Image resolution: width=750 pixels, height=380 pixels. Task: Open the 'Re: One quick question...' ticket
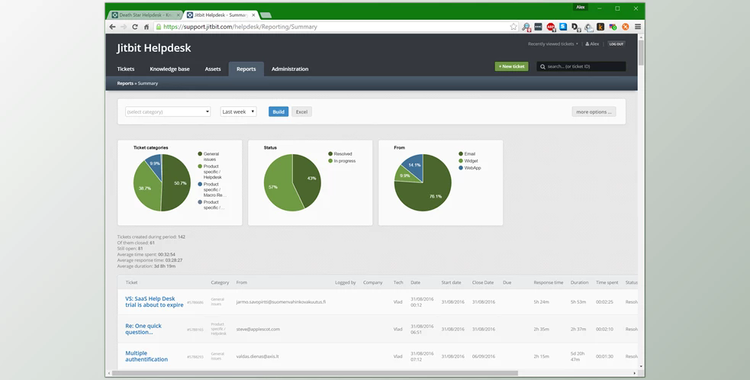coord(143,329)
